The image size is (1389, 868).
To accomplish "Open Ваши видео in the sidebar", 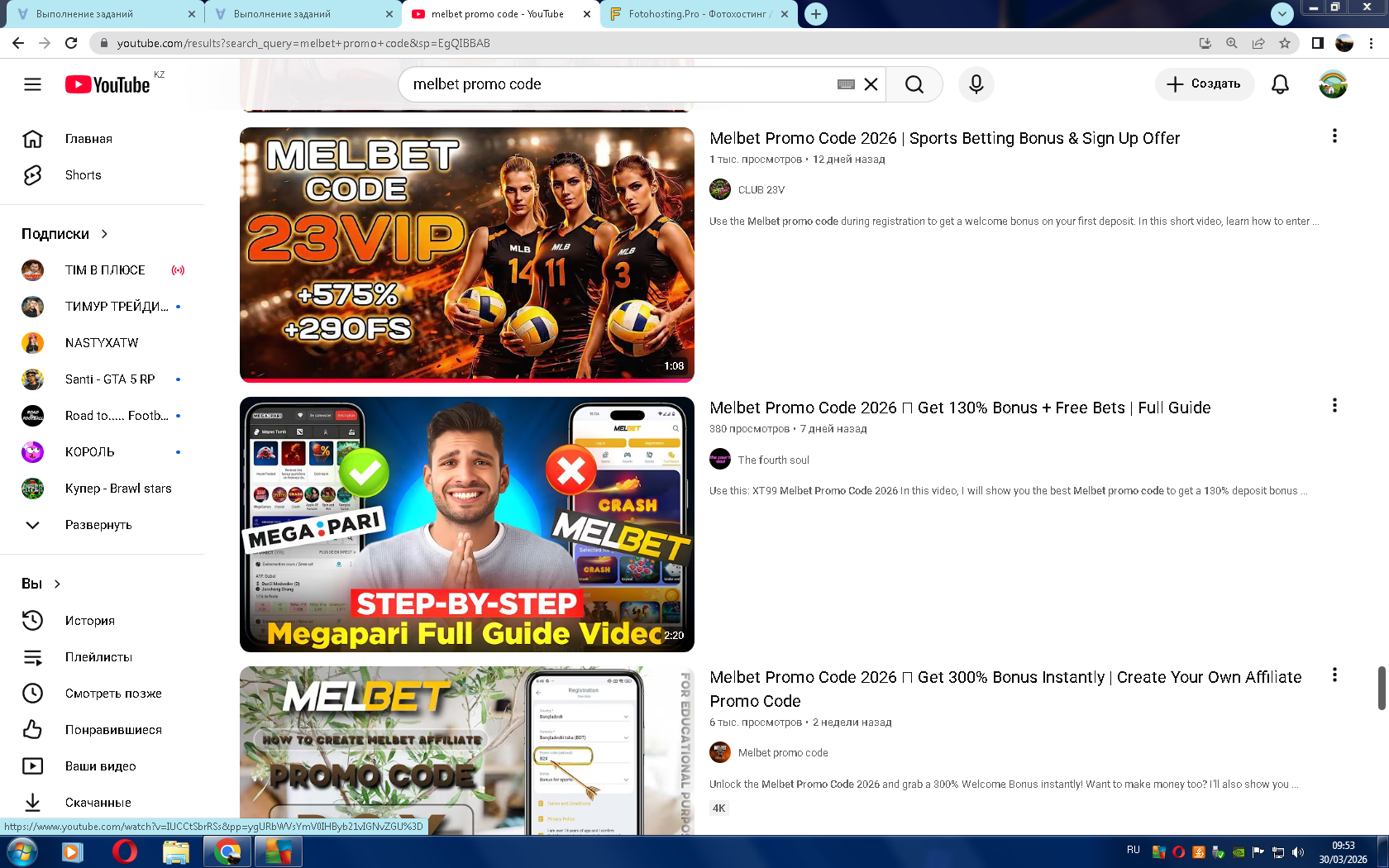I will pyautogui.click(x=102, y=766).
